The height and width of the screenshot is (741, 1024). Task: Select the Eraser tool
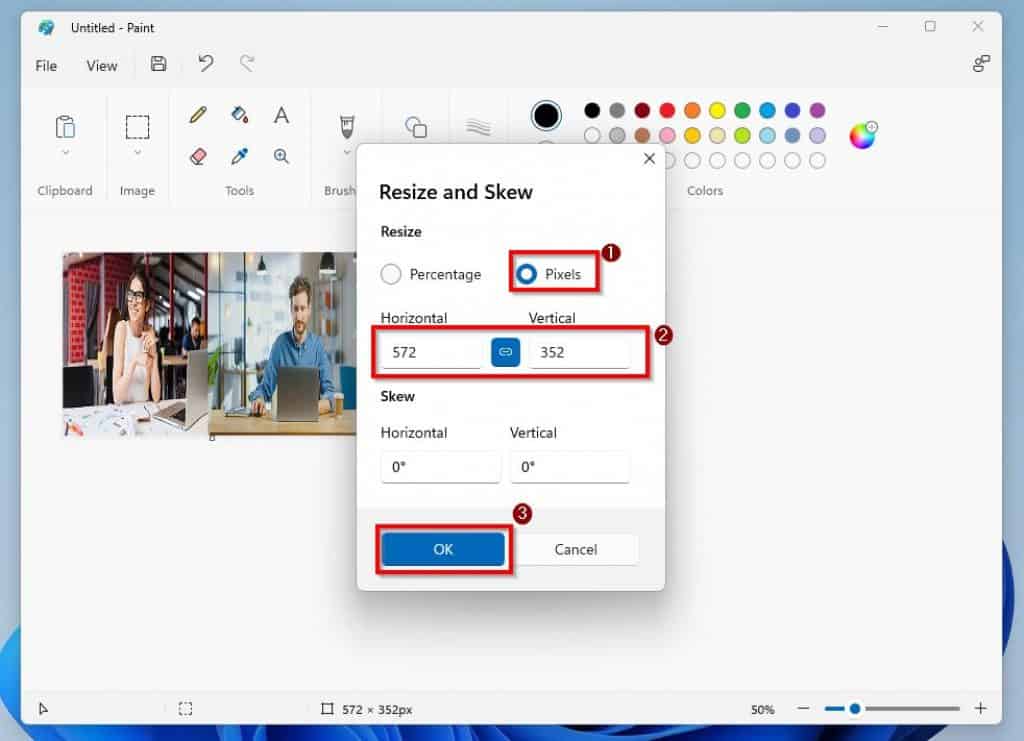click(198, 156)
